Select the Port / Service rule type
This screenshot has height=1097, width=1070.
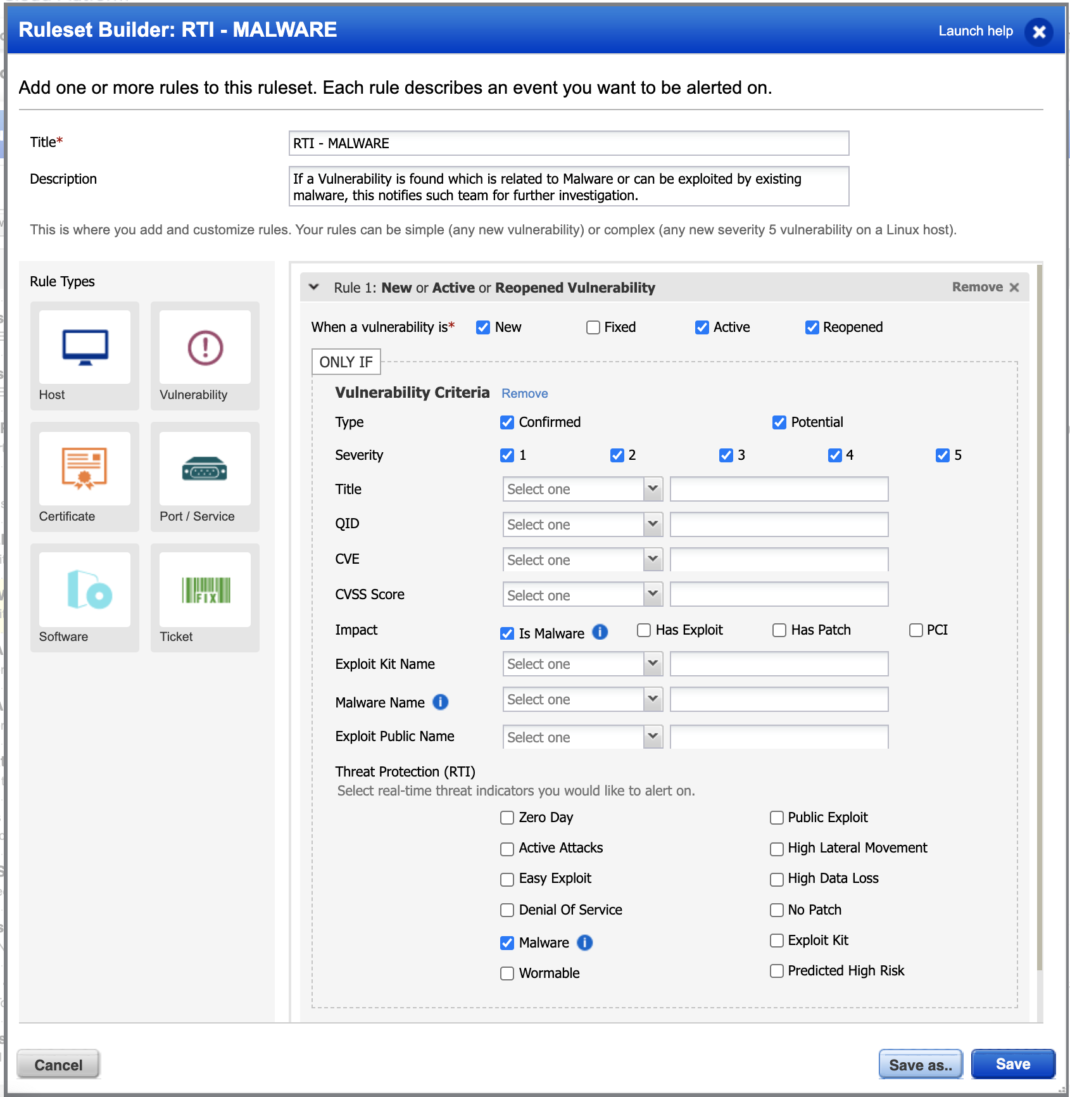click(204, 468)
